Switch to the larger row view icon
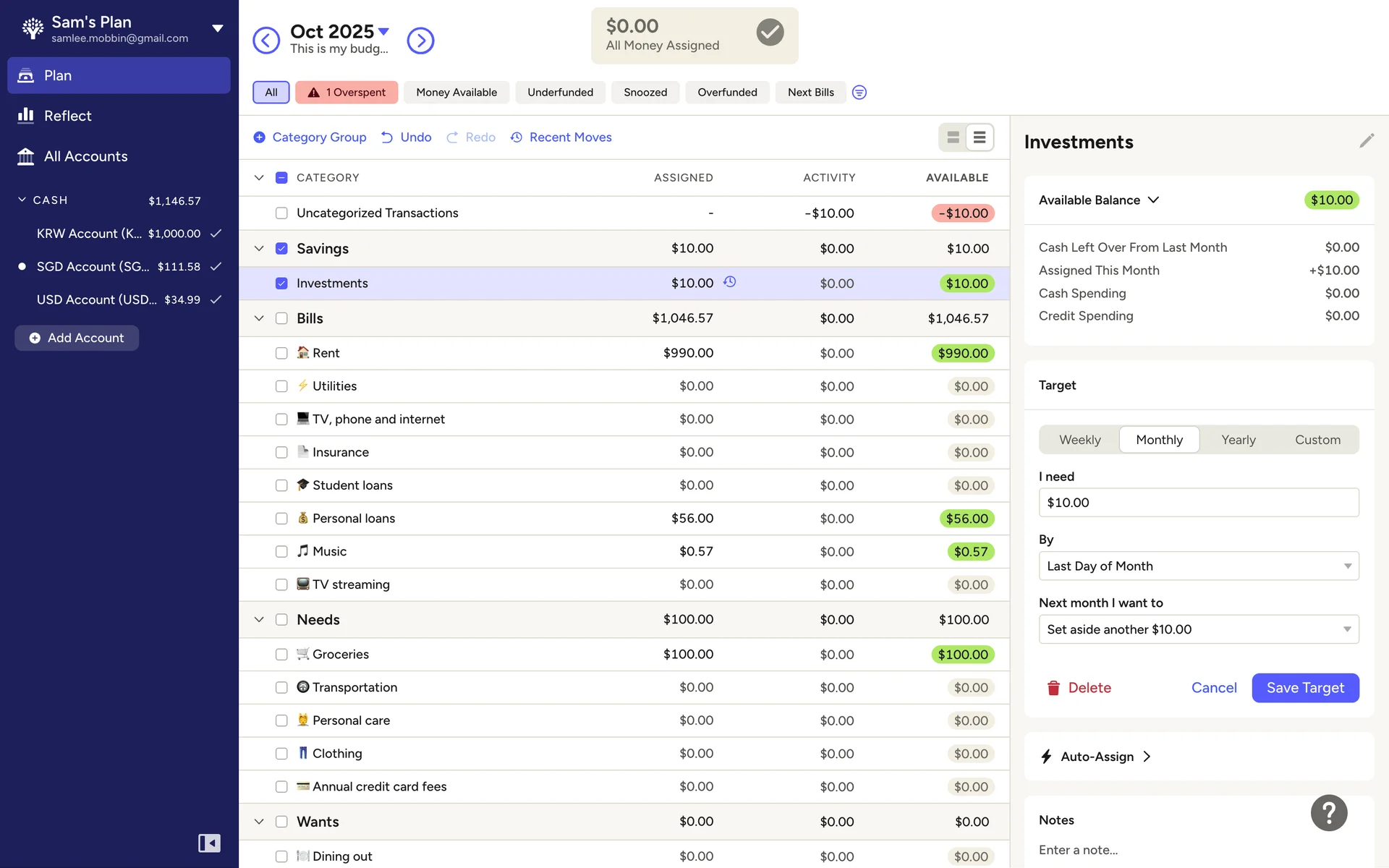 tap(953, 137)
